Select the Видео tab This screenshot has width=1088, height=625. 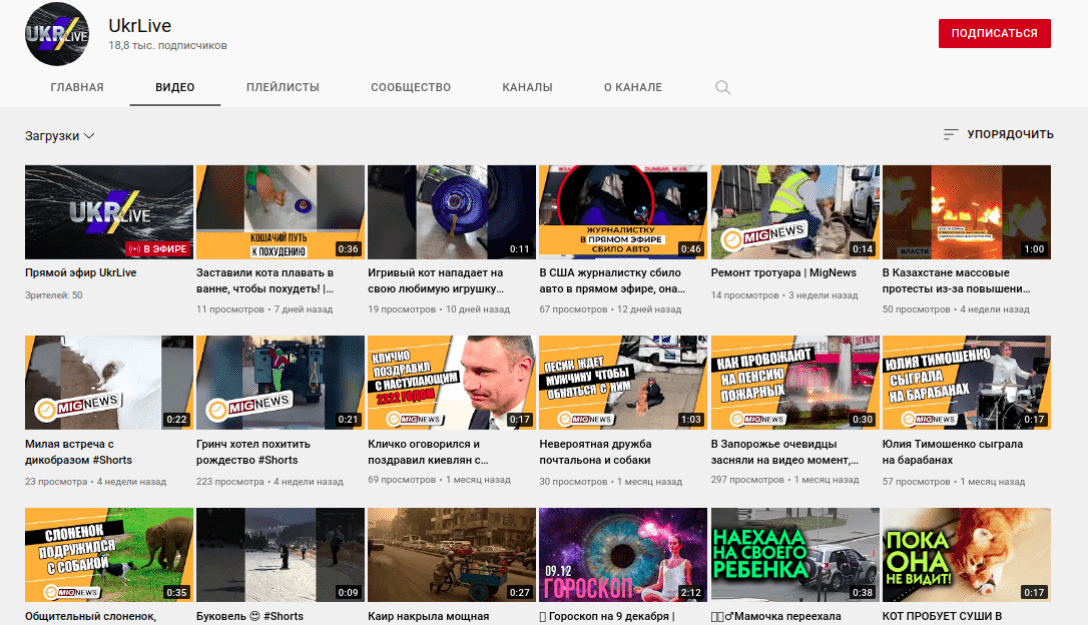pos(175,87)
